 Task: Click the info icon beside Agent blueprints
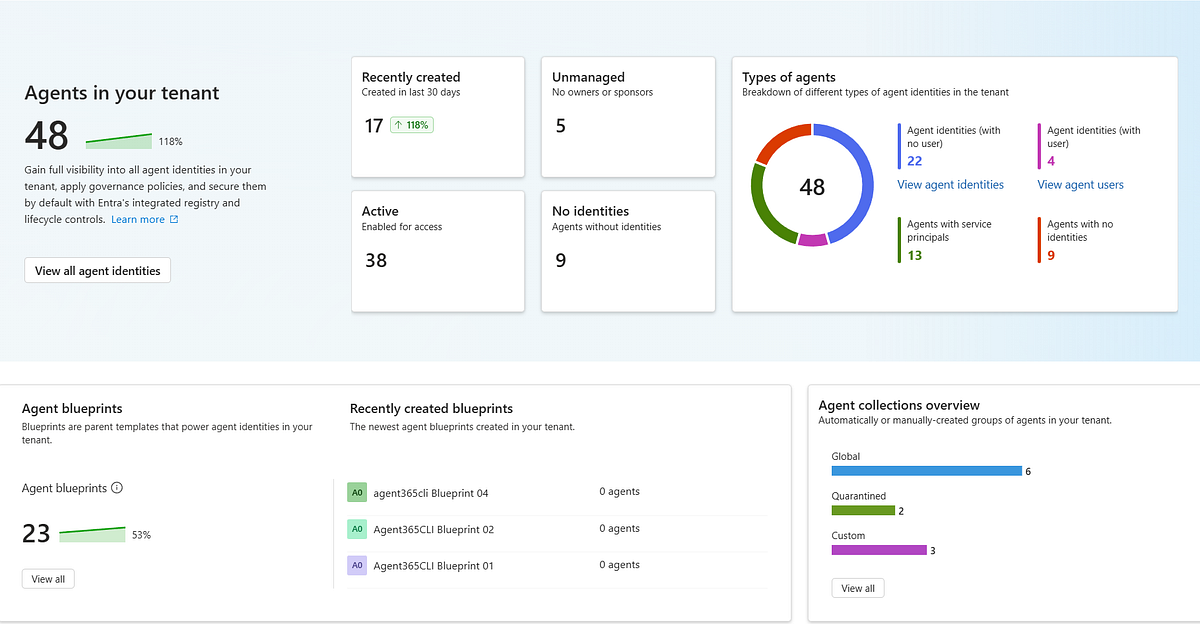pyautogui.click(x=117, y=488)
